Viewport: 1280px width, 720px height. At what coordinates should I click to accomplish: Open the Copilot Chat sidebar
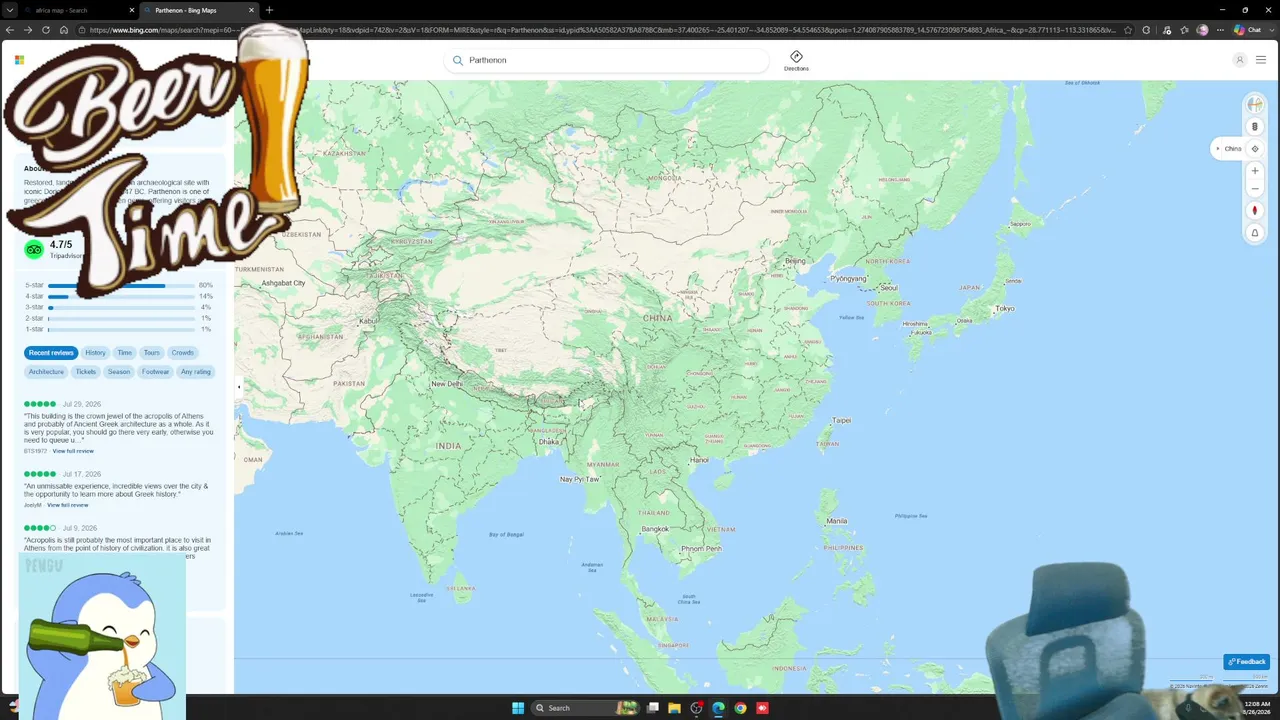pyautogui.click(x=1248, y=30)
